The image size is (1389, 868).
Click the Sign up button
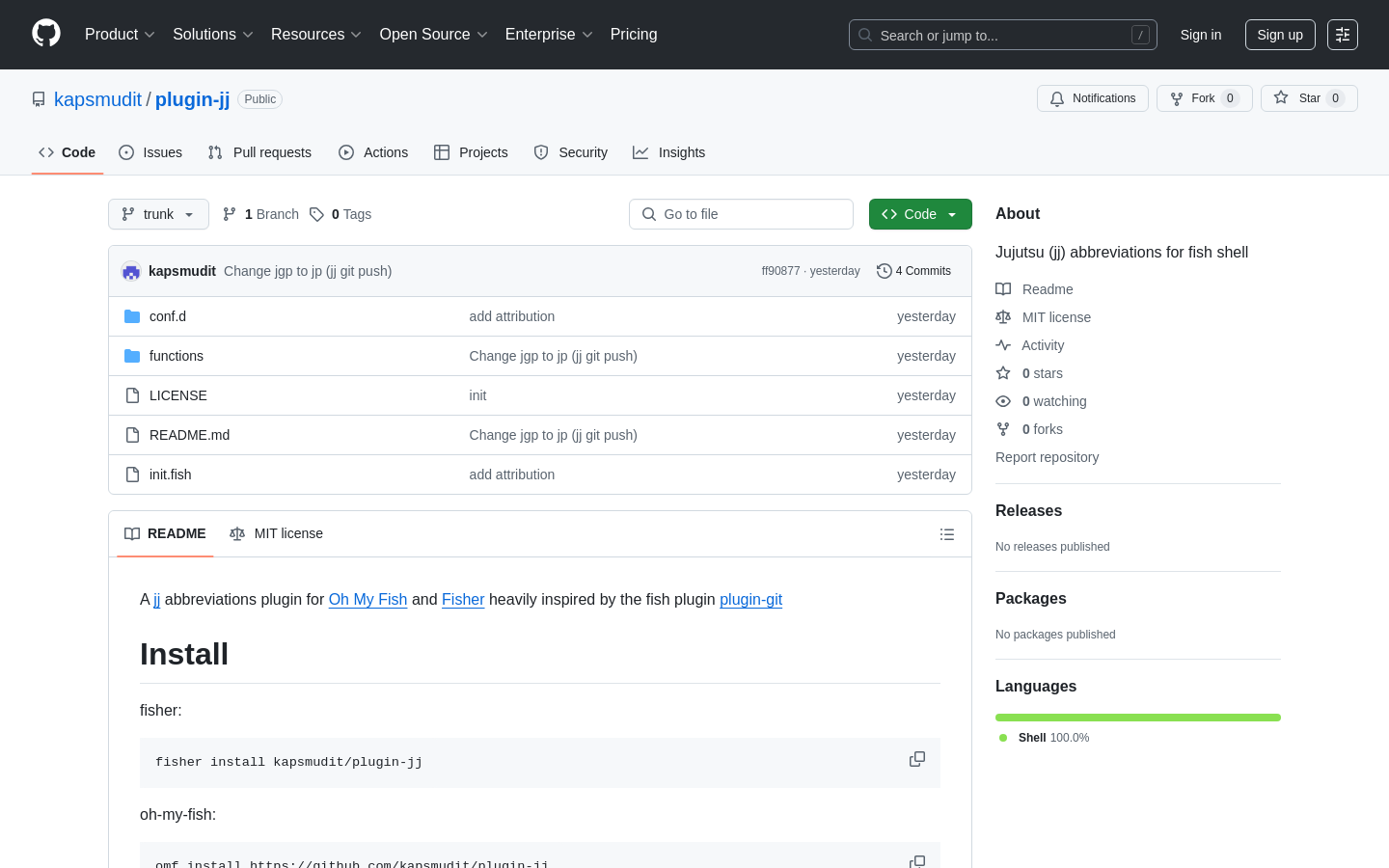(1280, 35)
